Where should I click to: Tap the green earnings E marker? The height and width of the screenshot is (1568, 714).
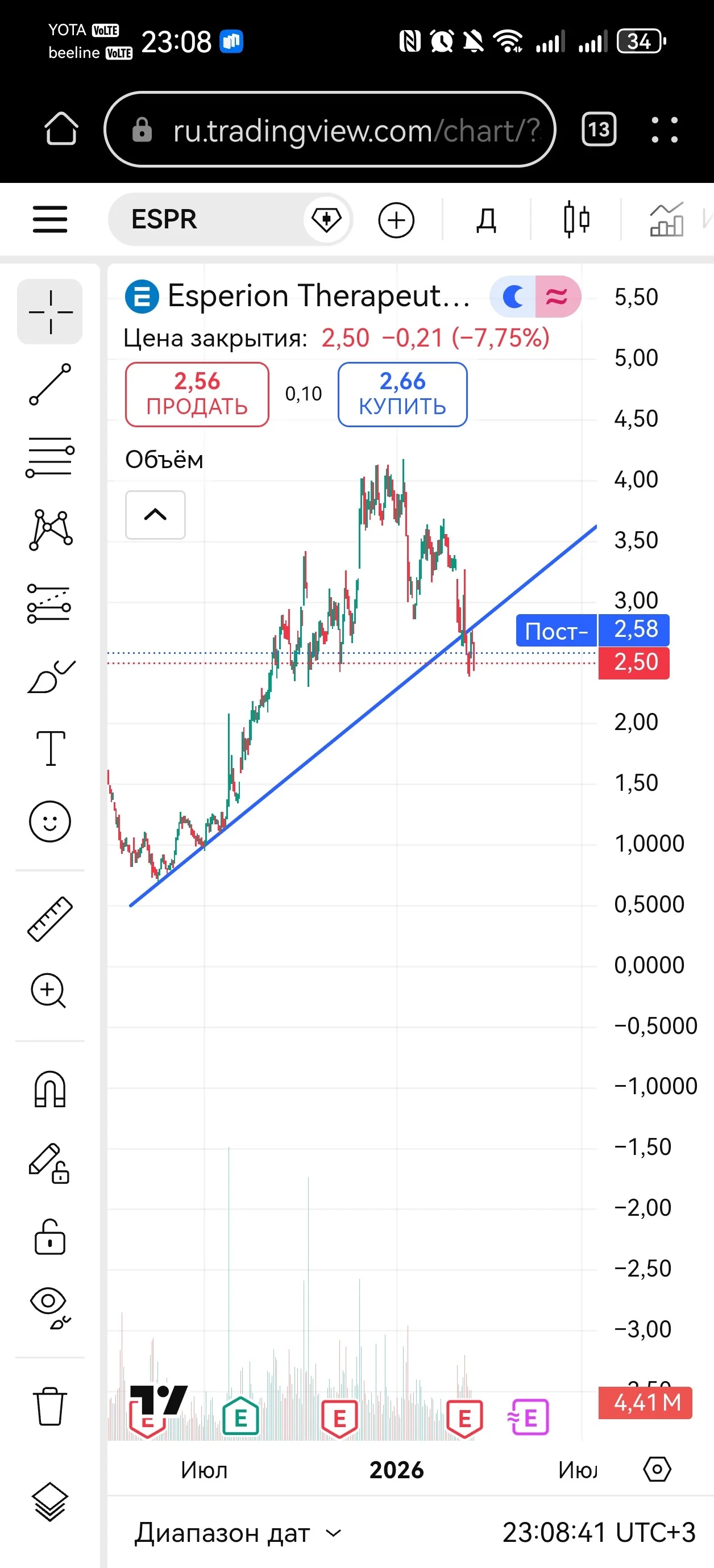pyautogui.click(x=240, y=1417)
